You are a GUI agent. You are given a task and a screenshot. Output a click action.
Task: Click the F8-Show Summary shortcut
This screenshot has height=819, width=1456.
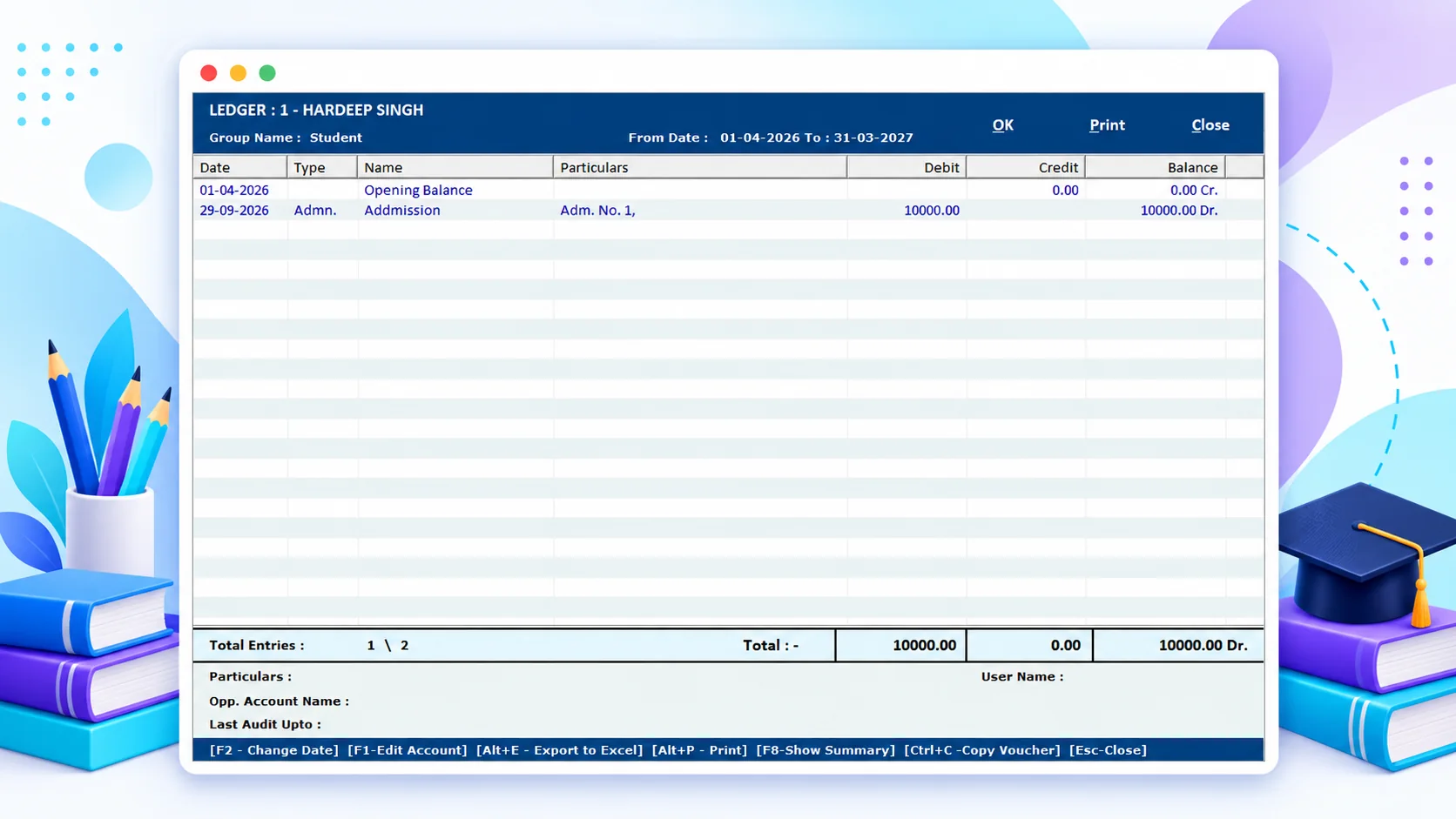[826, 749]
